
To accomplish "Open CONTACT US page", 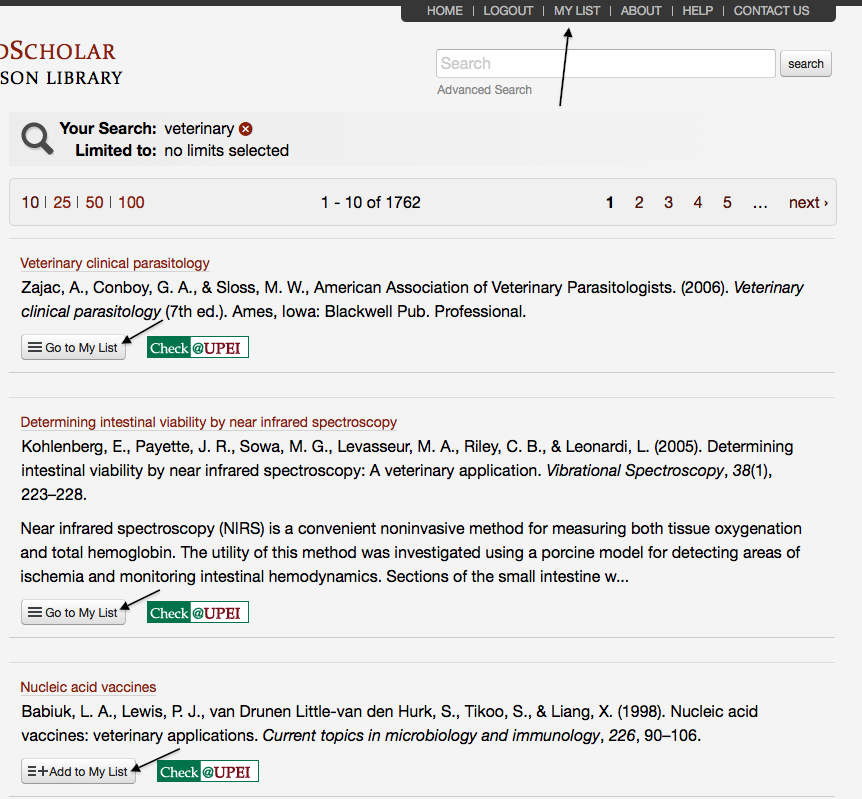I will [771, 11].
